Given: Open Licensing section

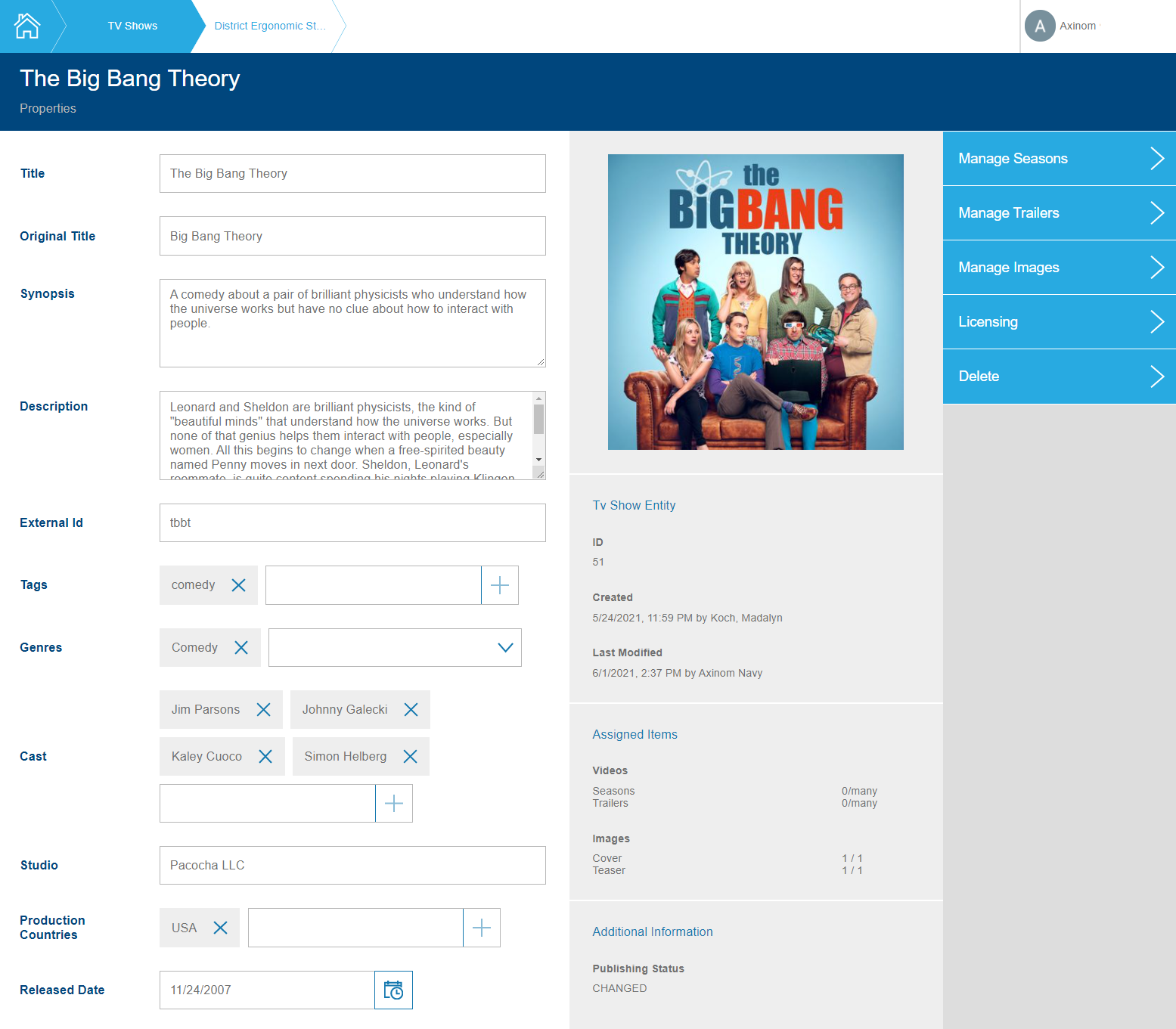Looking at the screenshot, I should coord(1059,322).
